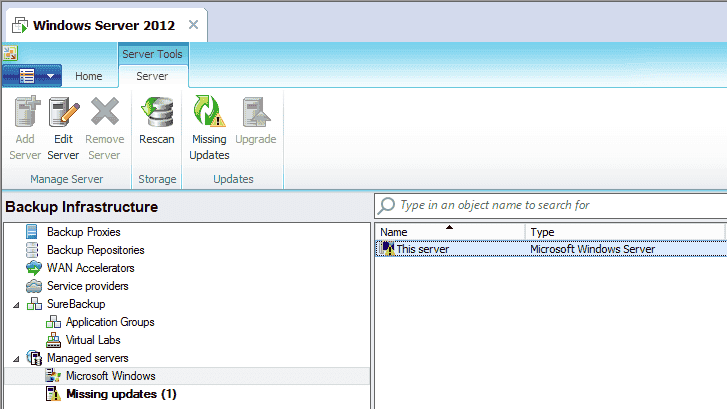Screen dimensions: 727x409
Task: Click the Server Tools contextual tab header
Action: coord(153,54)
